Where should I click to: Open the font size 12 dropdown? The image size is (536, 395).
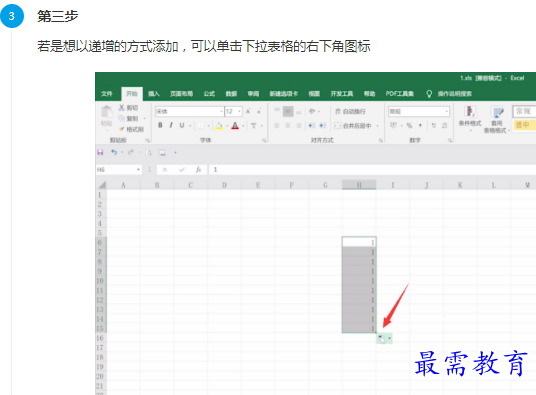tap(239, 111)
